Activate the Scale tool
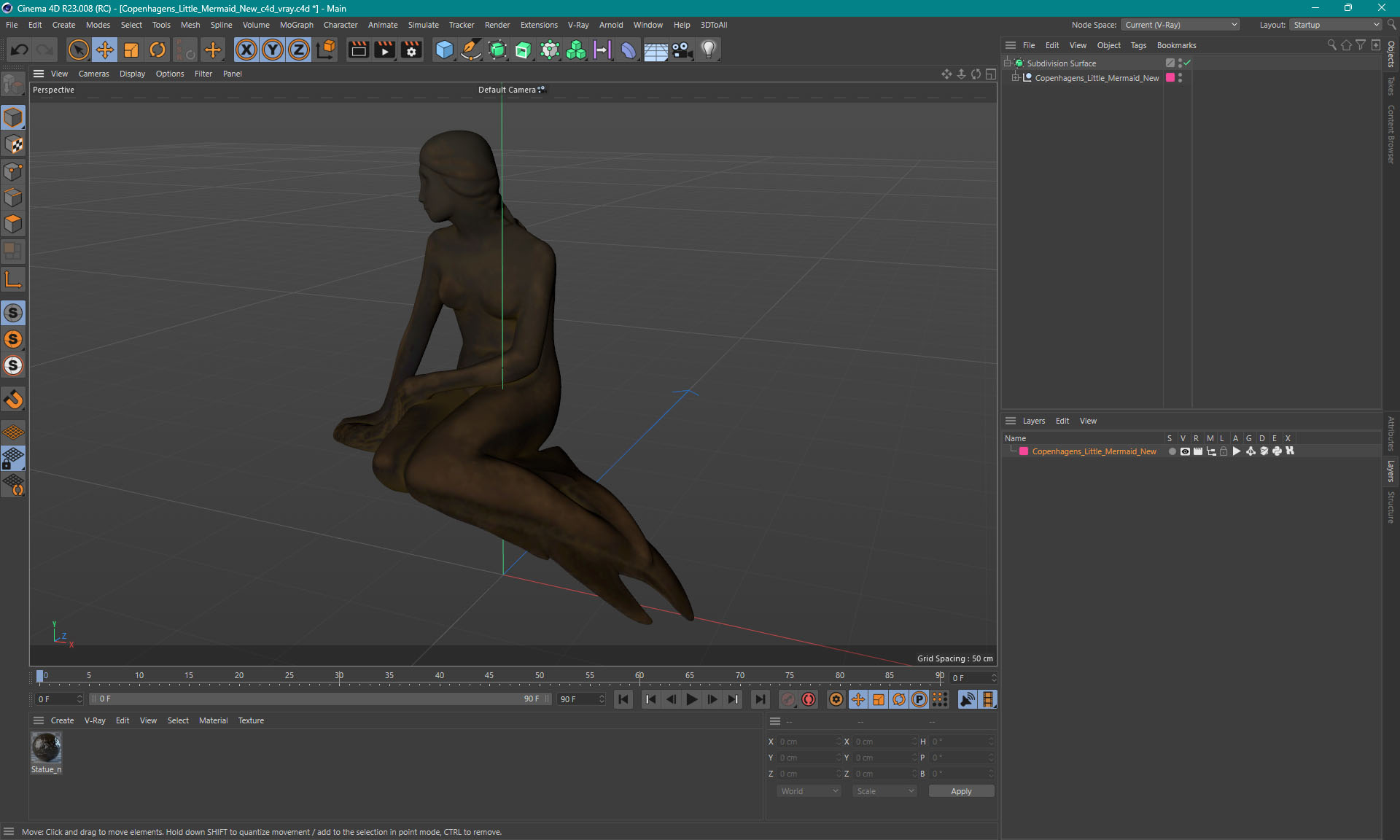 click(131, 50)
